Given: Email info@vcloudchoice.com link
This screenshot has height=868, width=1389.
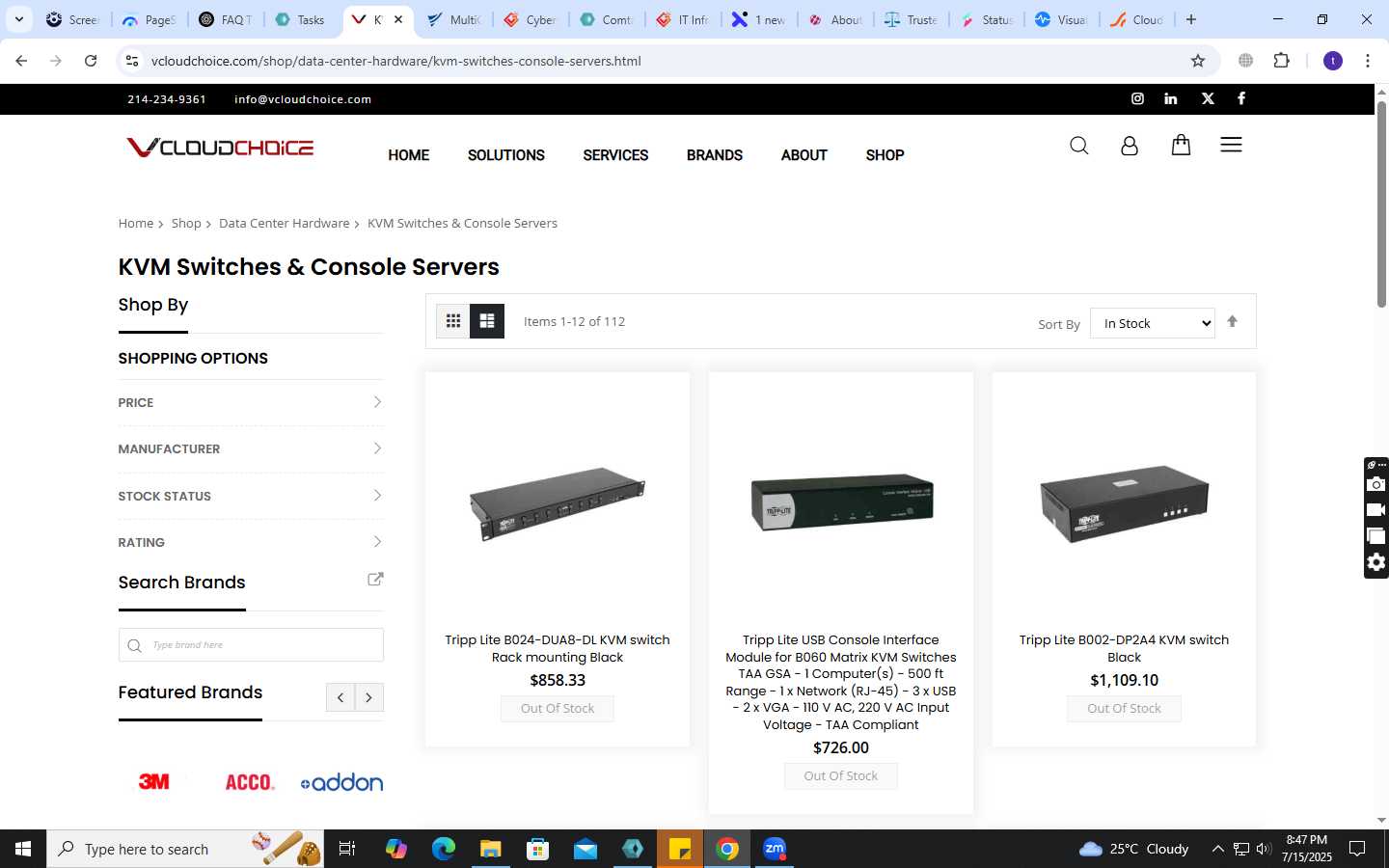Looking at the screenshot, I should [303, 99].
